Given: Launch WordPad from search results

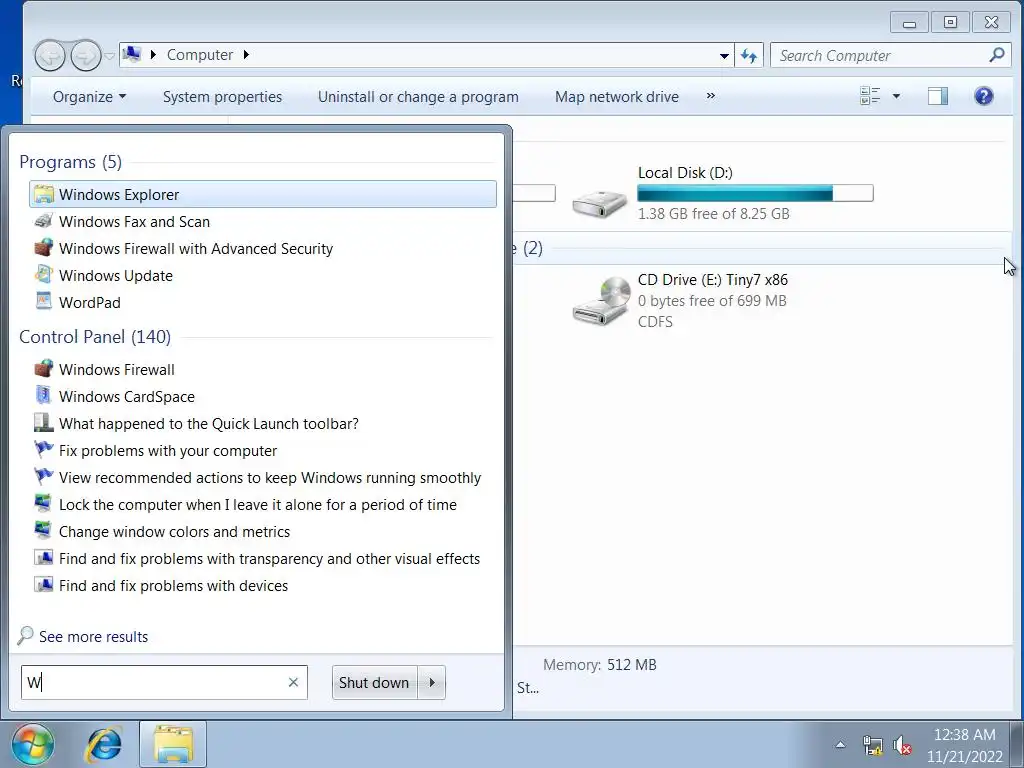Looking at the screenshot, I should 89,302.
